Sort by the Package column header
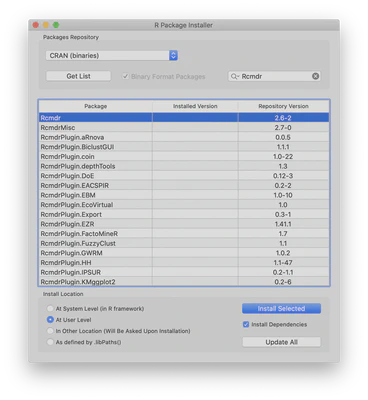The height and width of the screenshot is (400, 368). [96, 106]
